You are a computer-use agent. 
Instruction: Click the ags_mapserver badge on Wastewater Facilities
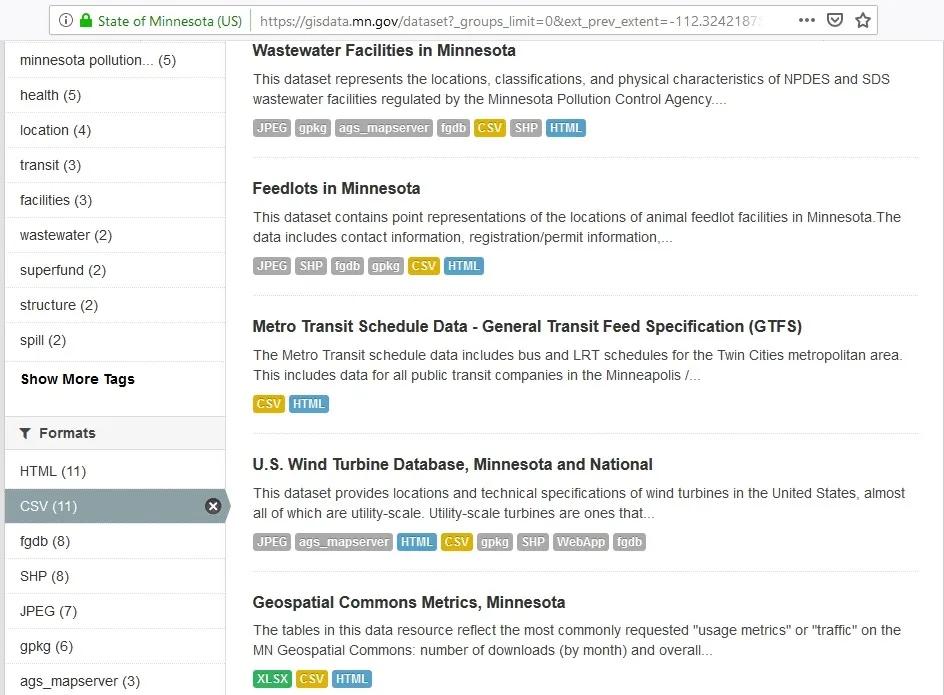tap(383, 128)
